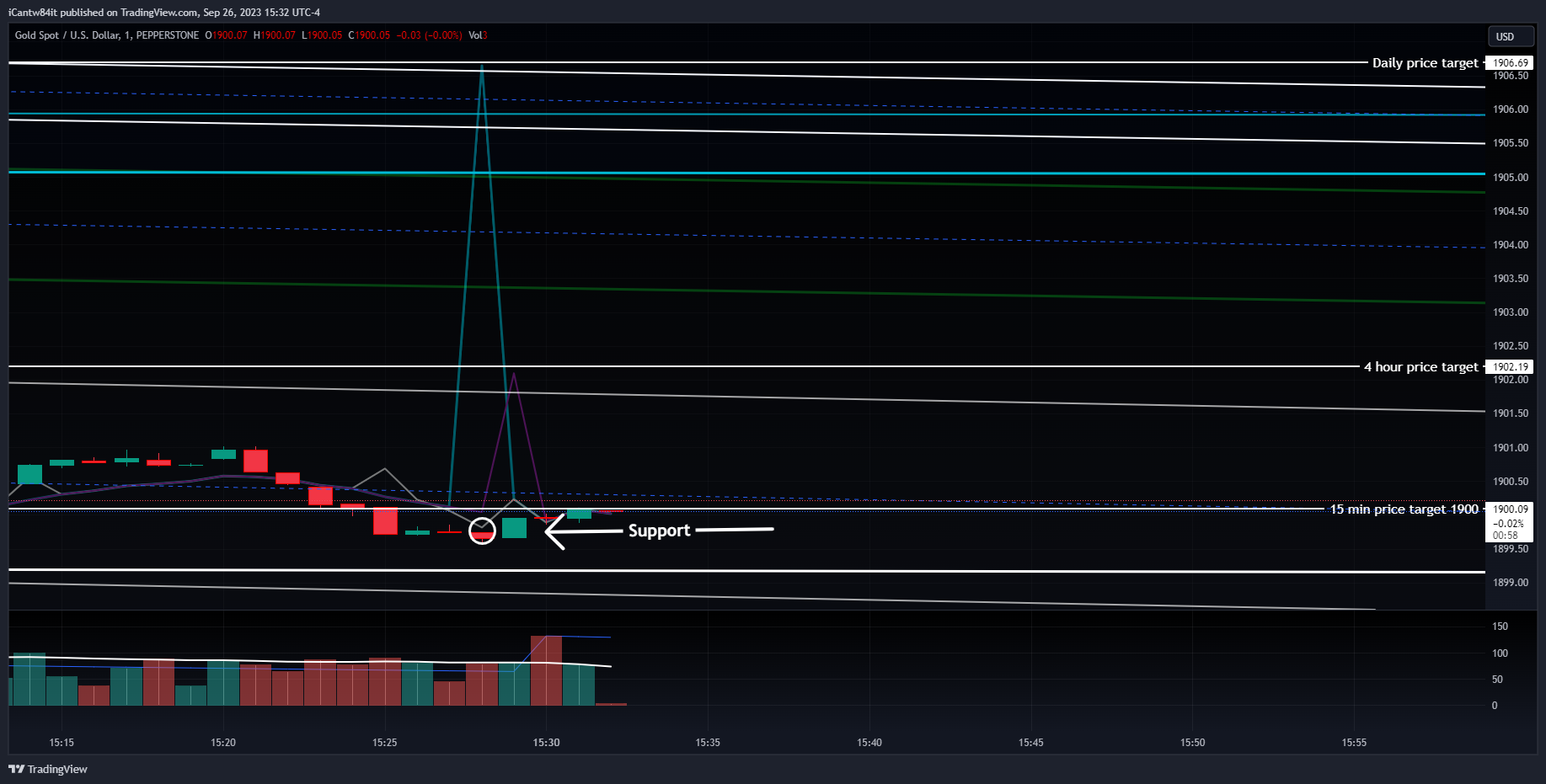Click the low value L1900.05
This screenshot has height=784, width=1546.
(x=322, y=35)
